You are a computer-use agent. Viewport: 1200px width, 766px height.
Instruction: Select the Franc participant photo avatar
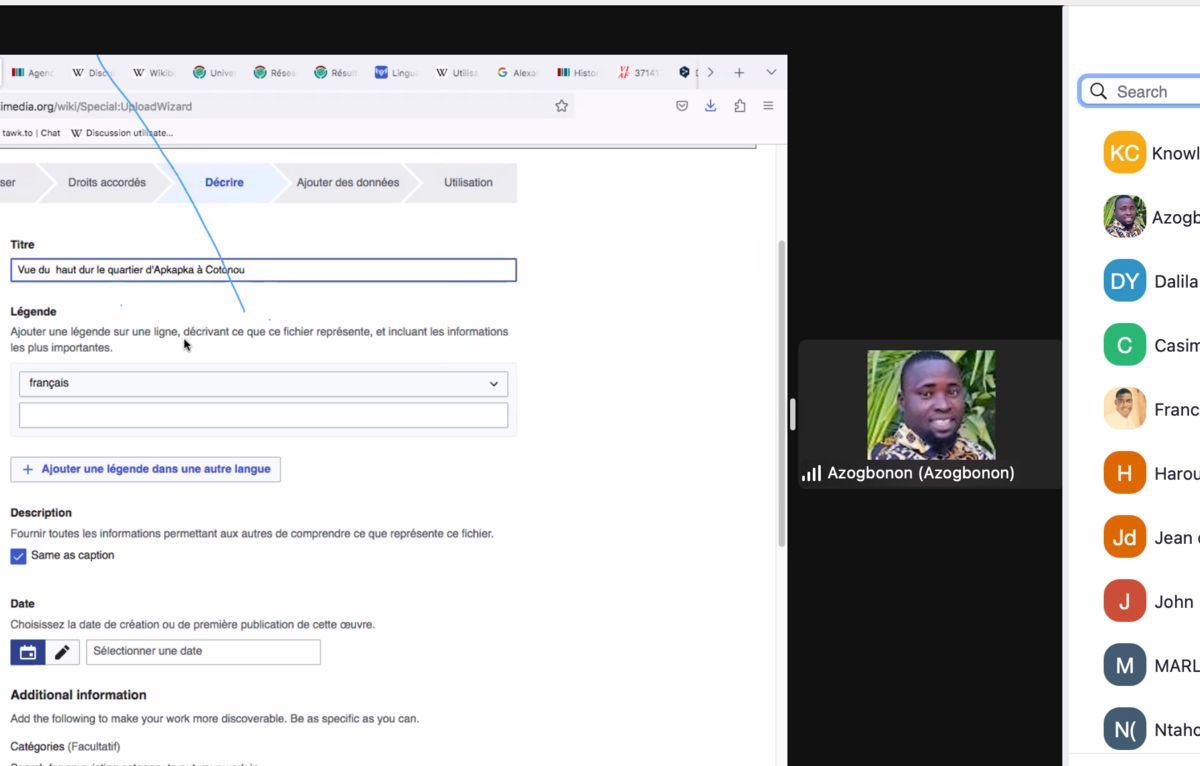1125,409
